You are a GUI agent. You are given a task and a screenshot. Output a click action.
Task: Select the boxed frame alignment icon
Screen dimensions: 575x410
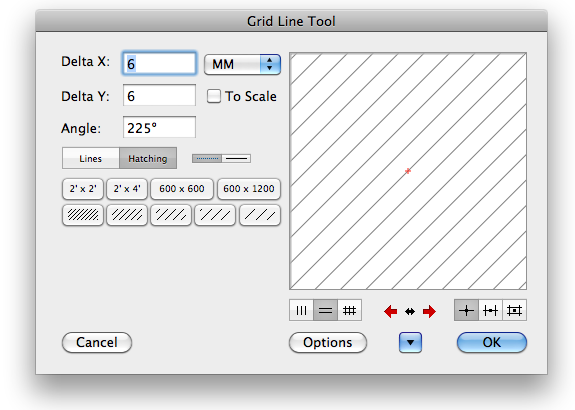[x=514, y=311]
